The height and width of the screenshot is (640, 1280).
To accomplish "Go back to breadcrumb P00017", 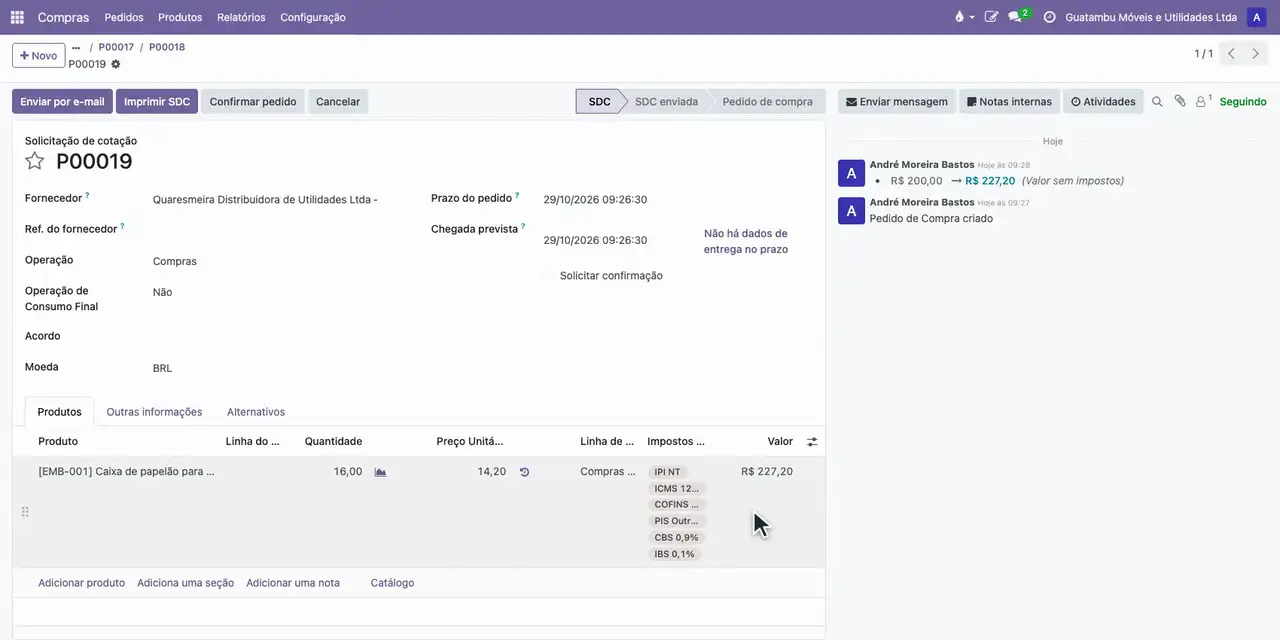I will 116,47.
